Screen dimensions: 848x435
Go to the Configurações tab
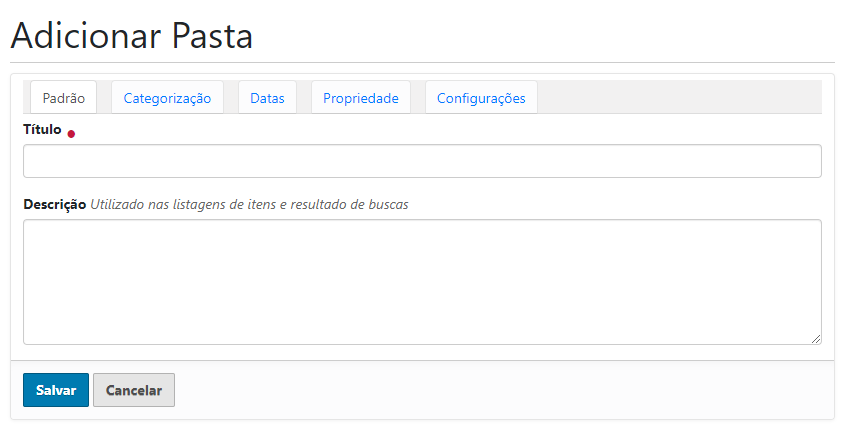tap(481, 98)
